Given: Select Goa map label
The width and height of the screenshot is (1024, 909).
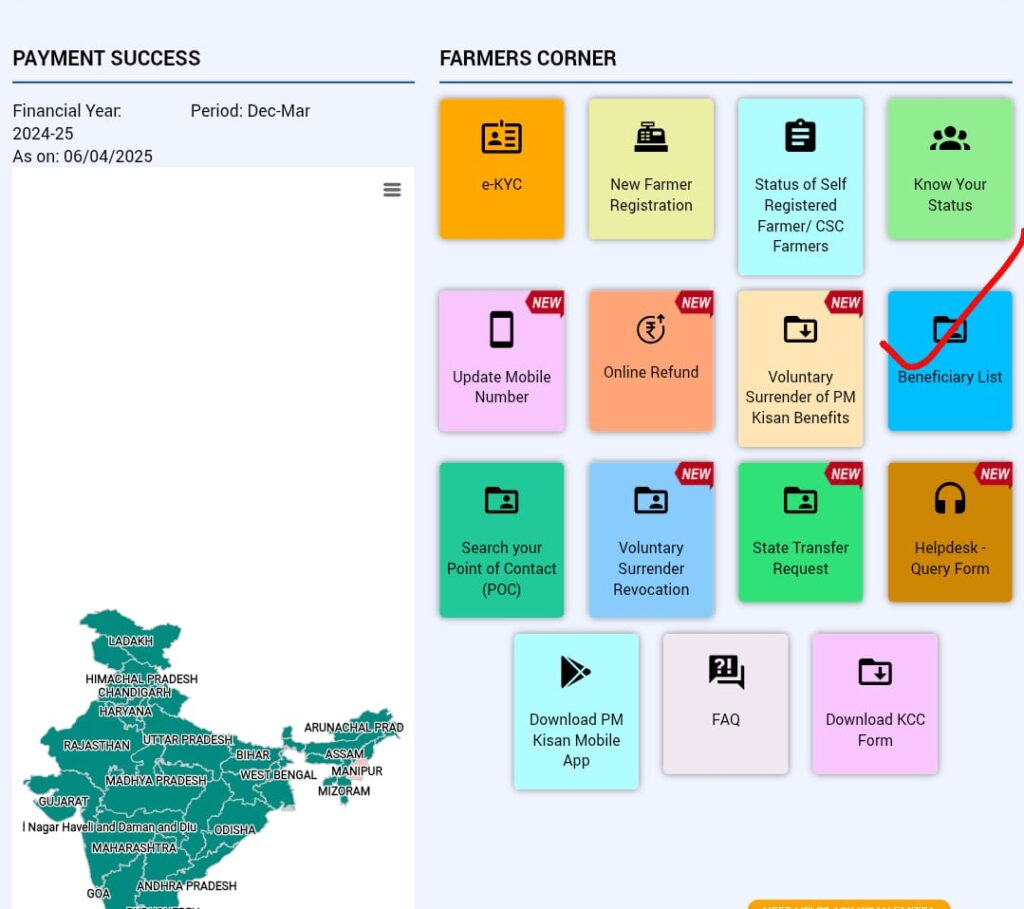Looking at the screenshot, I should pos(99,893).
